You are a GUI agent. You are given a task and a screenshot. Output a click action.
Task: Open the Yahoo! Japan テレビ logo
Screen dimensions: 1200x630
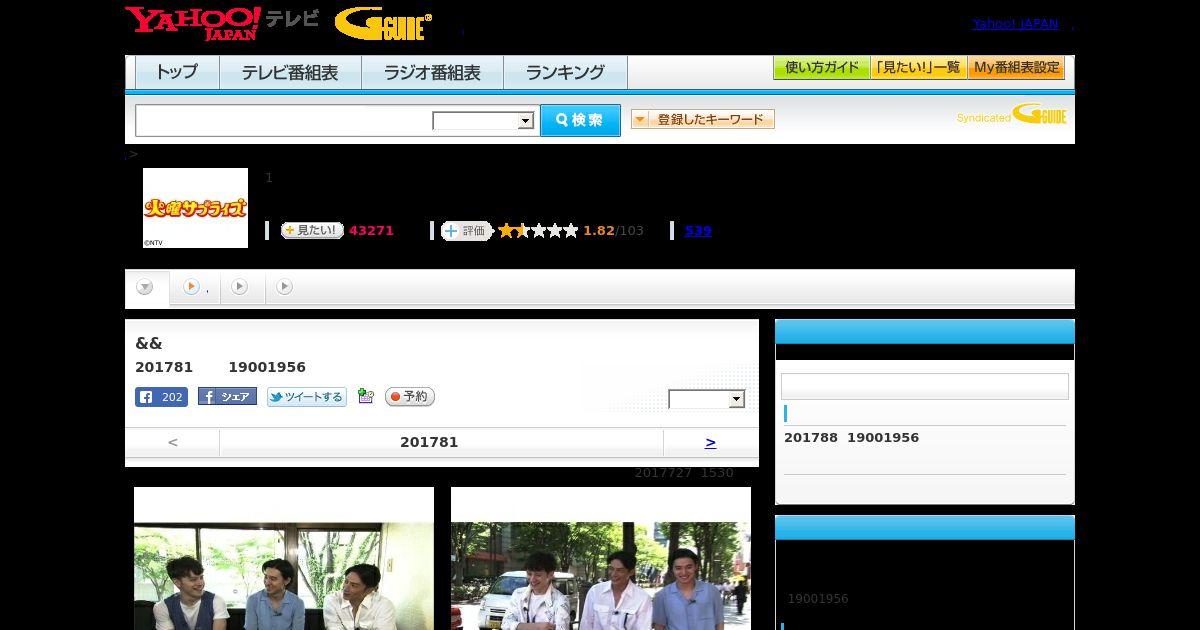tap(222, 23)
